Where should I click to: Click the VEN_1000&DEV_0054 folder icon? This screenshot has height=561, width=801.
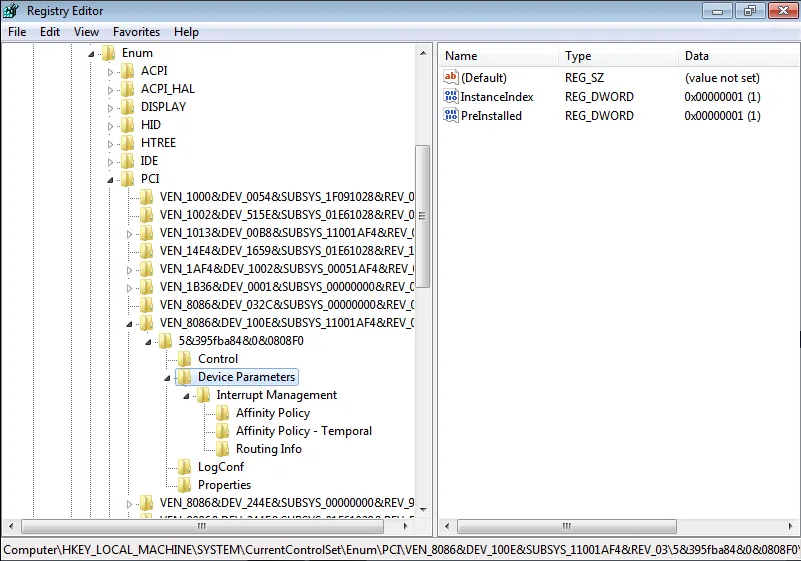click(x=147, y=197)
